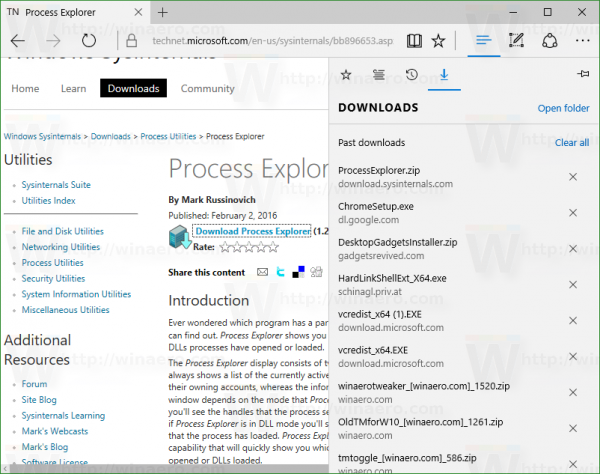Click the lock icon in the address bar
The image size is (600, 474).
[132, 41]
